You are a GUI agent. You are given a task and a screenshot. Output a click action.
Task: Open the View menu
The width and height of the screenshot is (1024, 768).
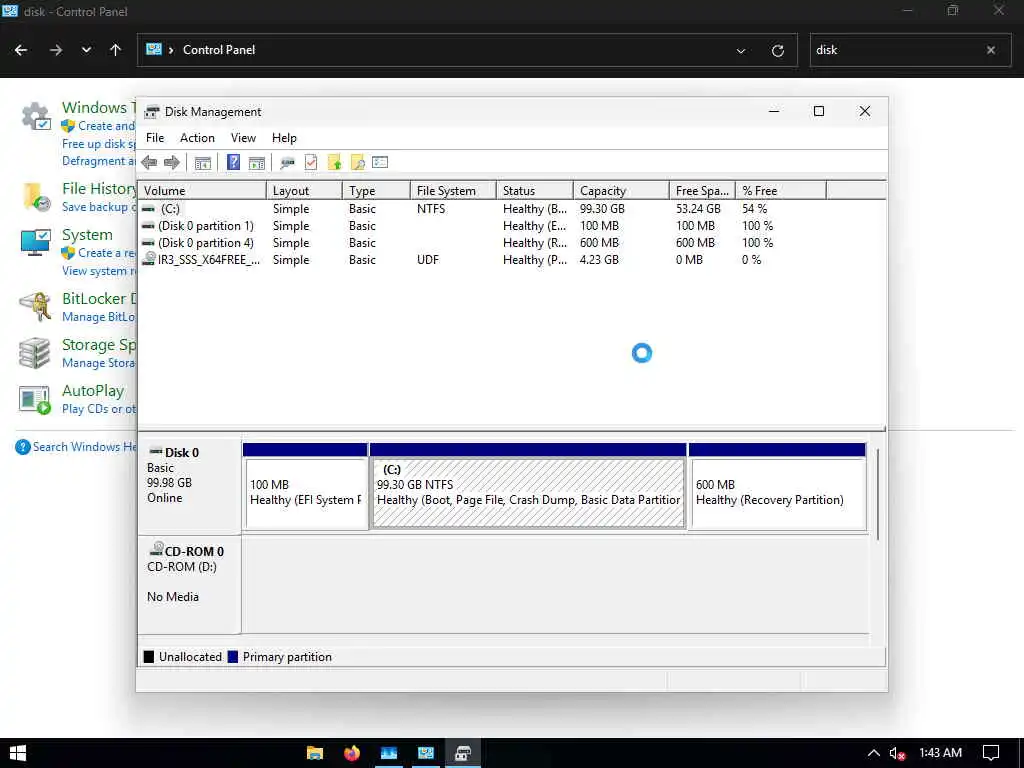[243, 138]
